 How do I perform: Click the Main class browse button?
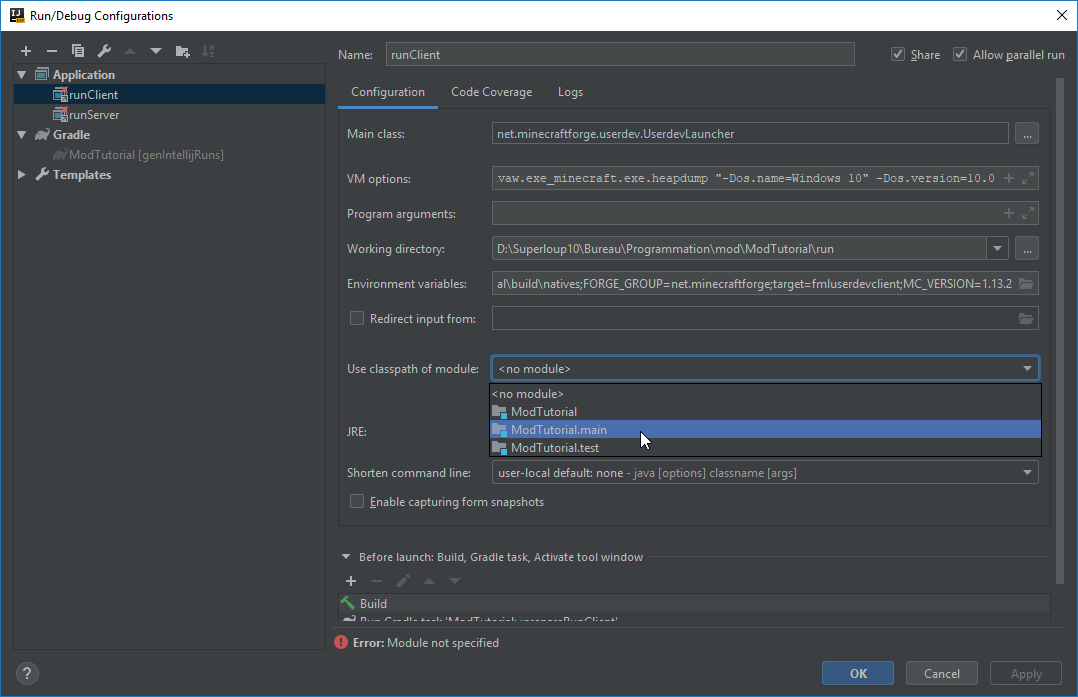(x=1027, y=133)
